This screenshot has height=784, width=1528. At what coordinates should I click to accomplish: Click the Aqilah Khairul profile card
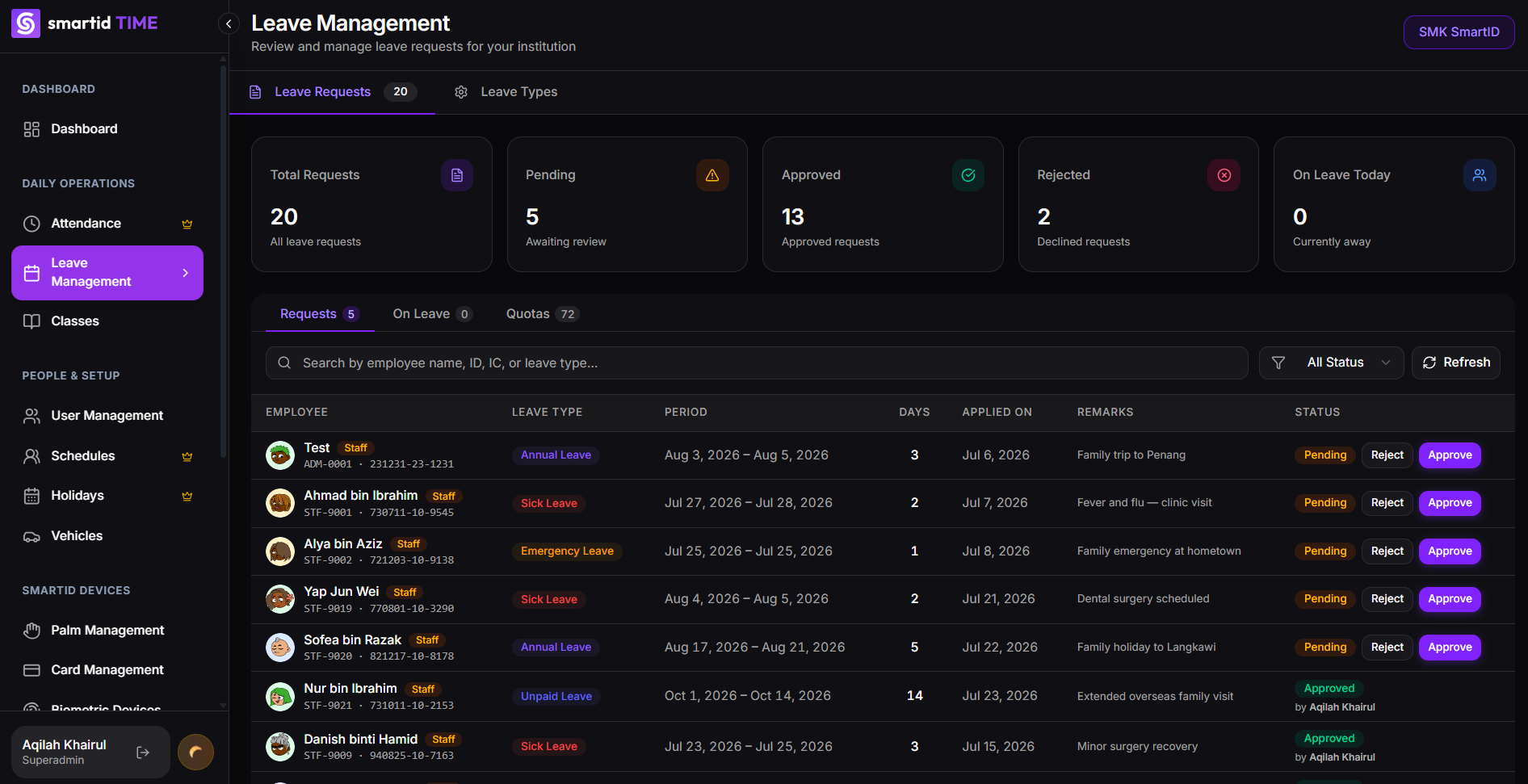pos(90,753)
